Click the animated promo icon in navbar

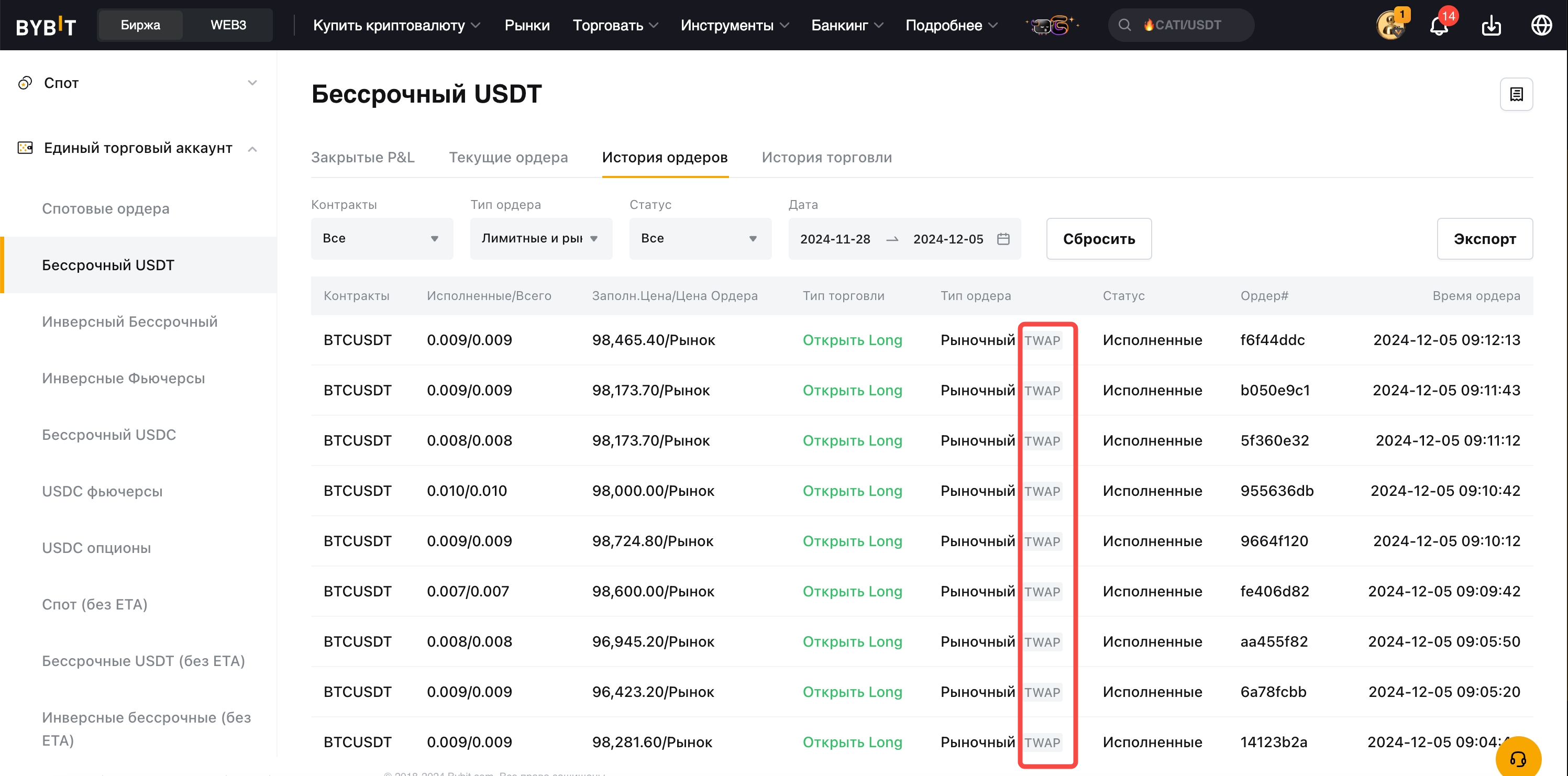[1053, 26]
